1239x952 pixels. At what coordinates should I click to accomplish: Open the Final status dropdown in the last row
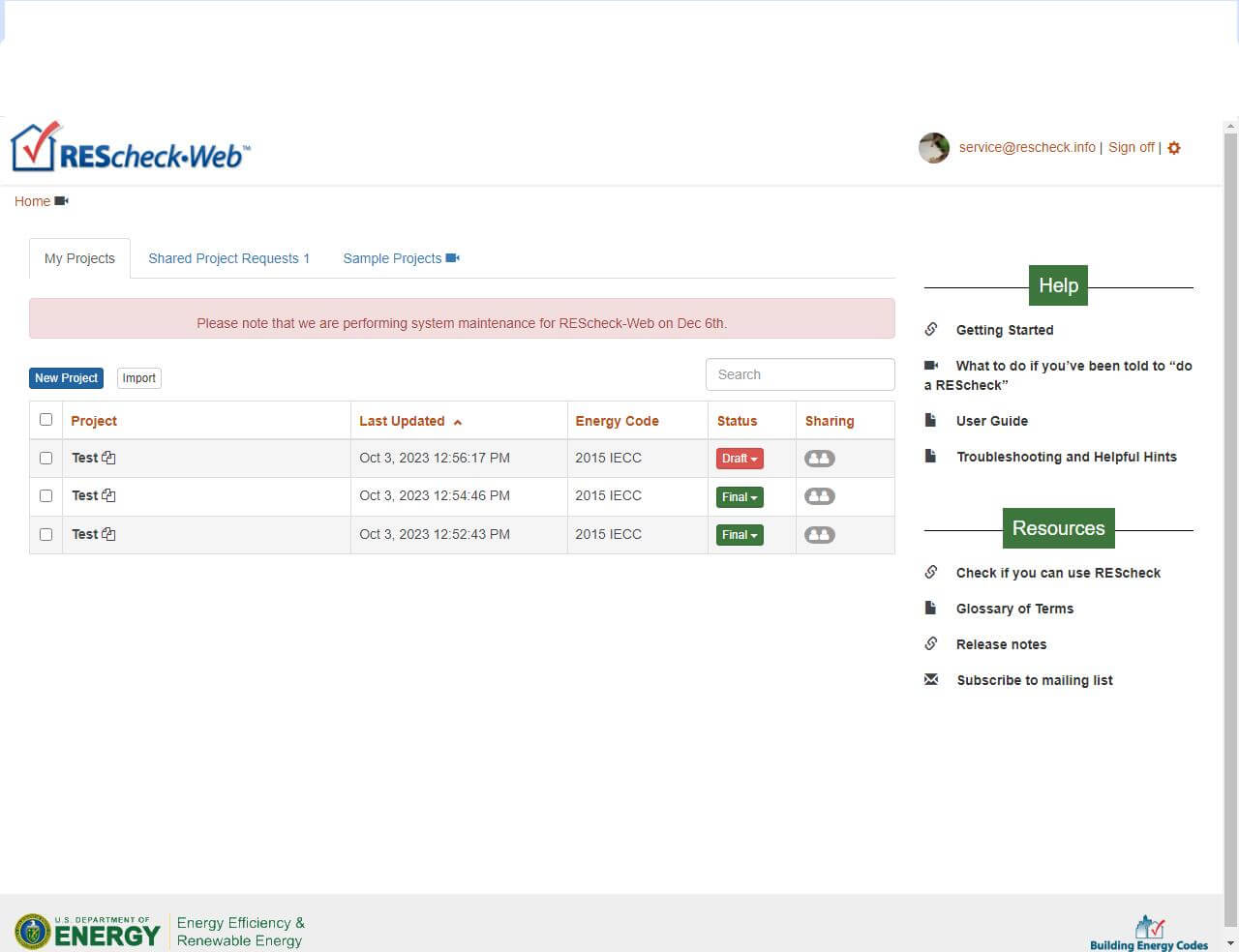coord(740,535)
